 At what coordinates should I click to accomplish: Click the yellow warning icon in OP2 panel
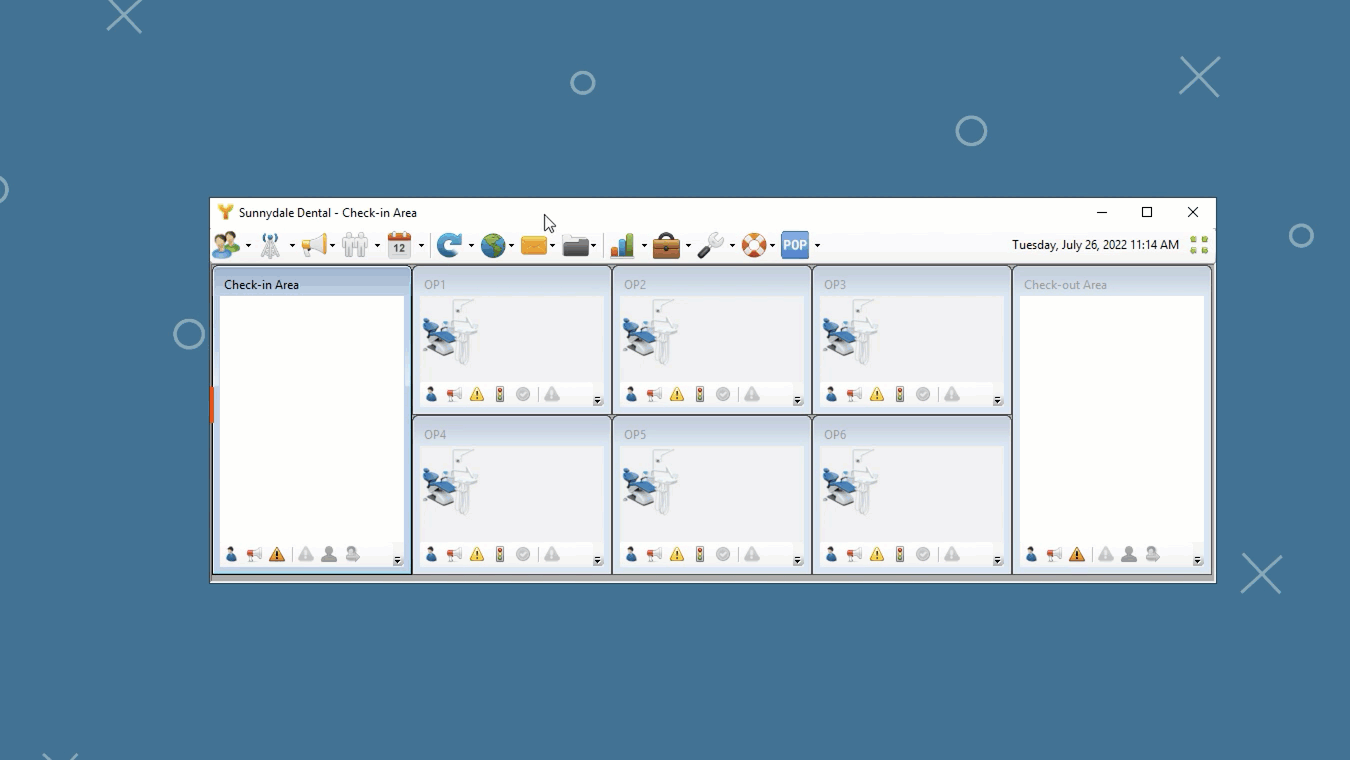677,395
